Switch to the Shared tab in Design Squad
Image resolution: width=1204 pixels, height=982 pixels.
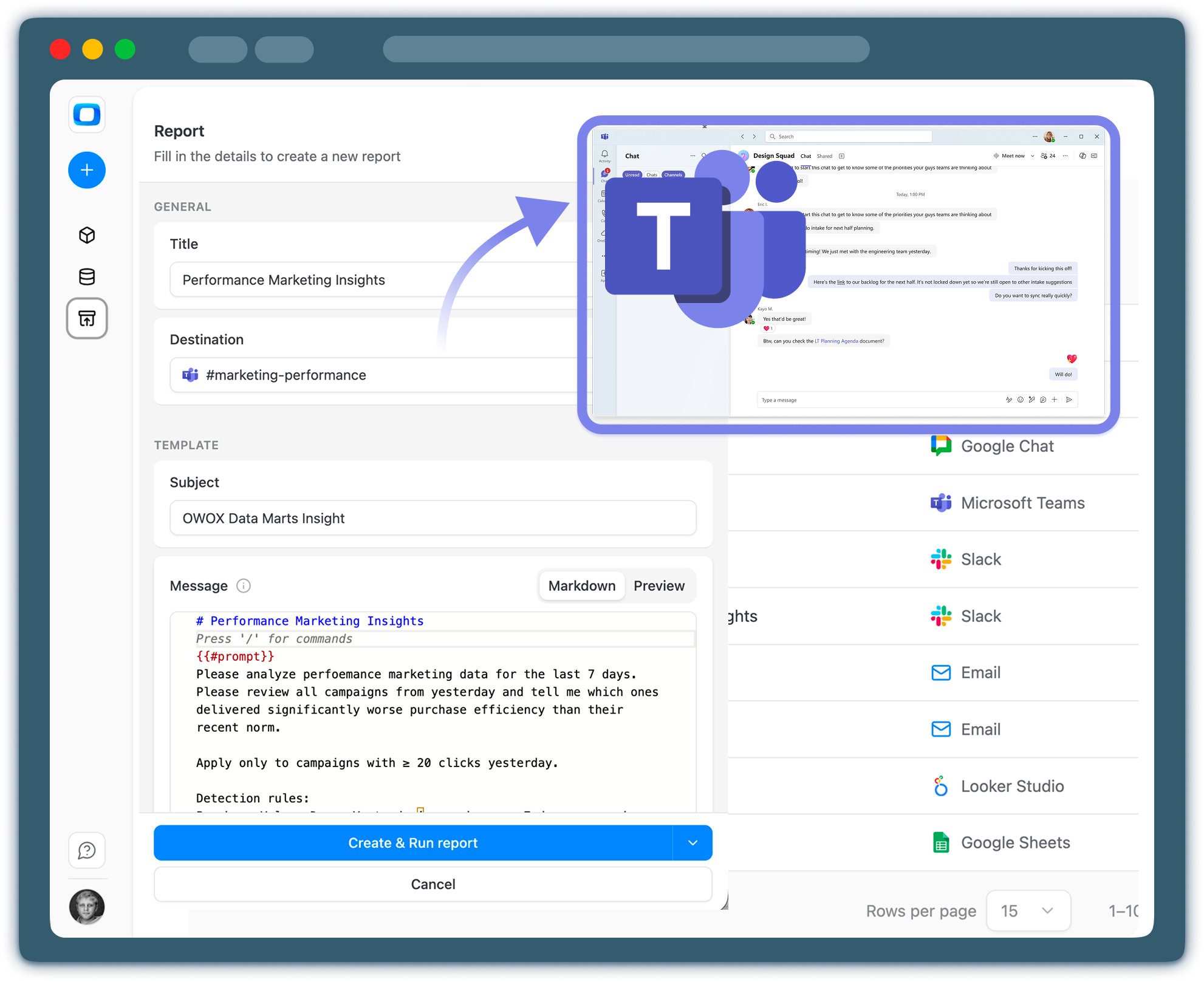825,156
